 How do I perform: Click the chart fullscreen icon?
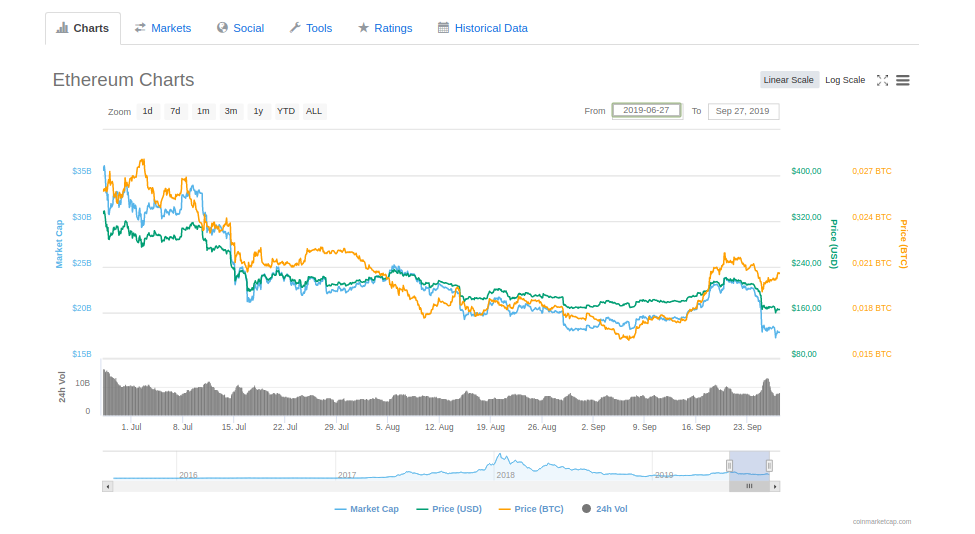point(882,80)
